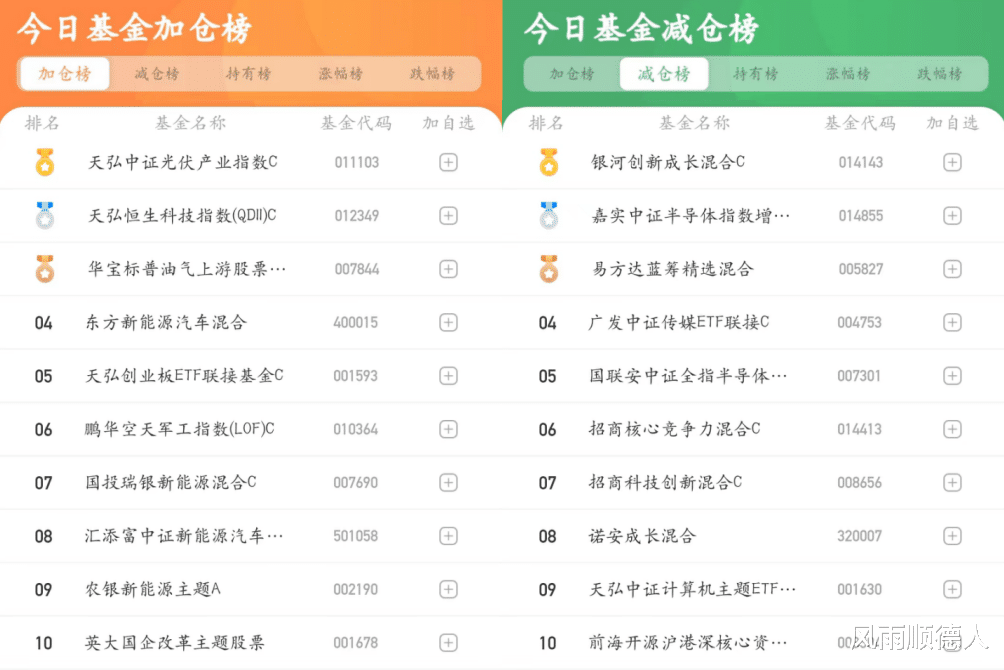
Task: Add 广发中证传媒ETF联接C to watchlist
Action: point(952,322)
